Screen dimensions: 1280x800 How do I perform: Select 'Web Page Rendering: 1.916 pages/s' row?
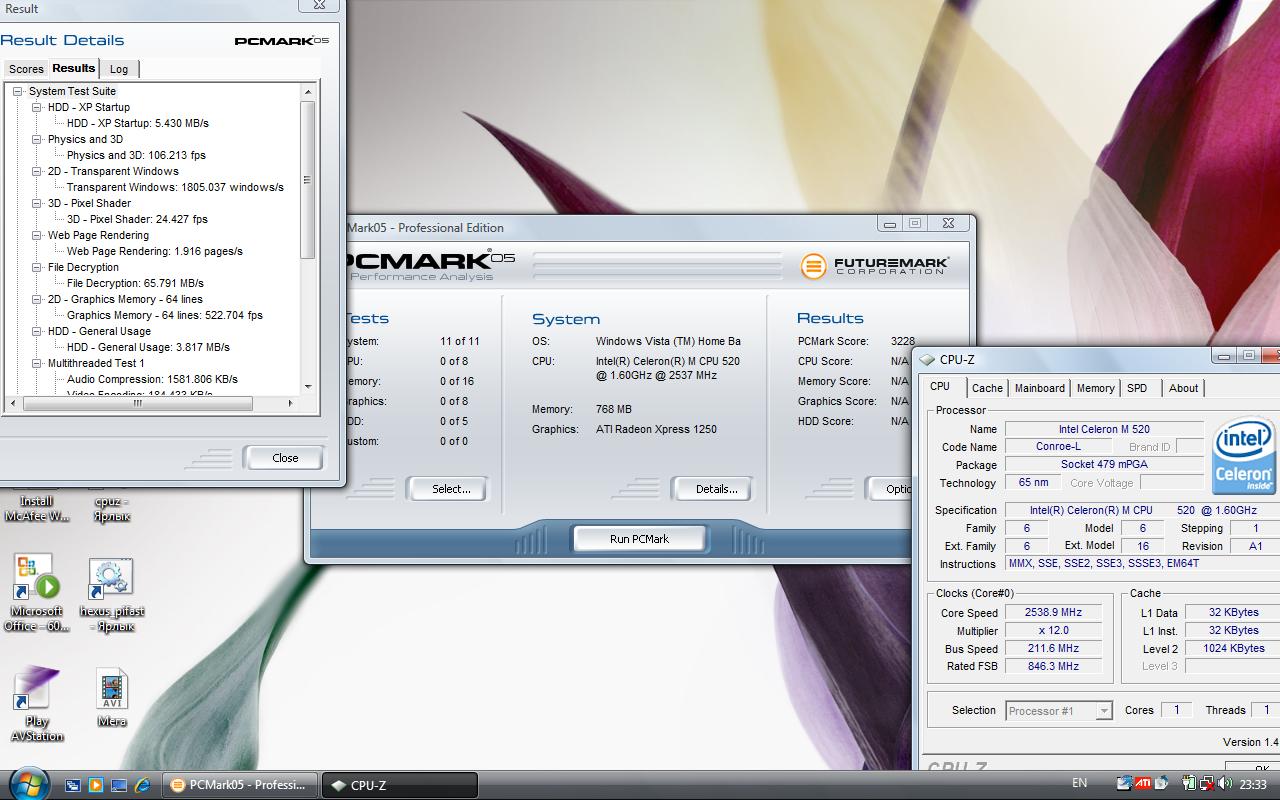[x=154, y=251]
